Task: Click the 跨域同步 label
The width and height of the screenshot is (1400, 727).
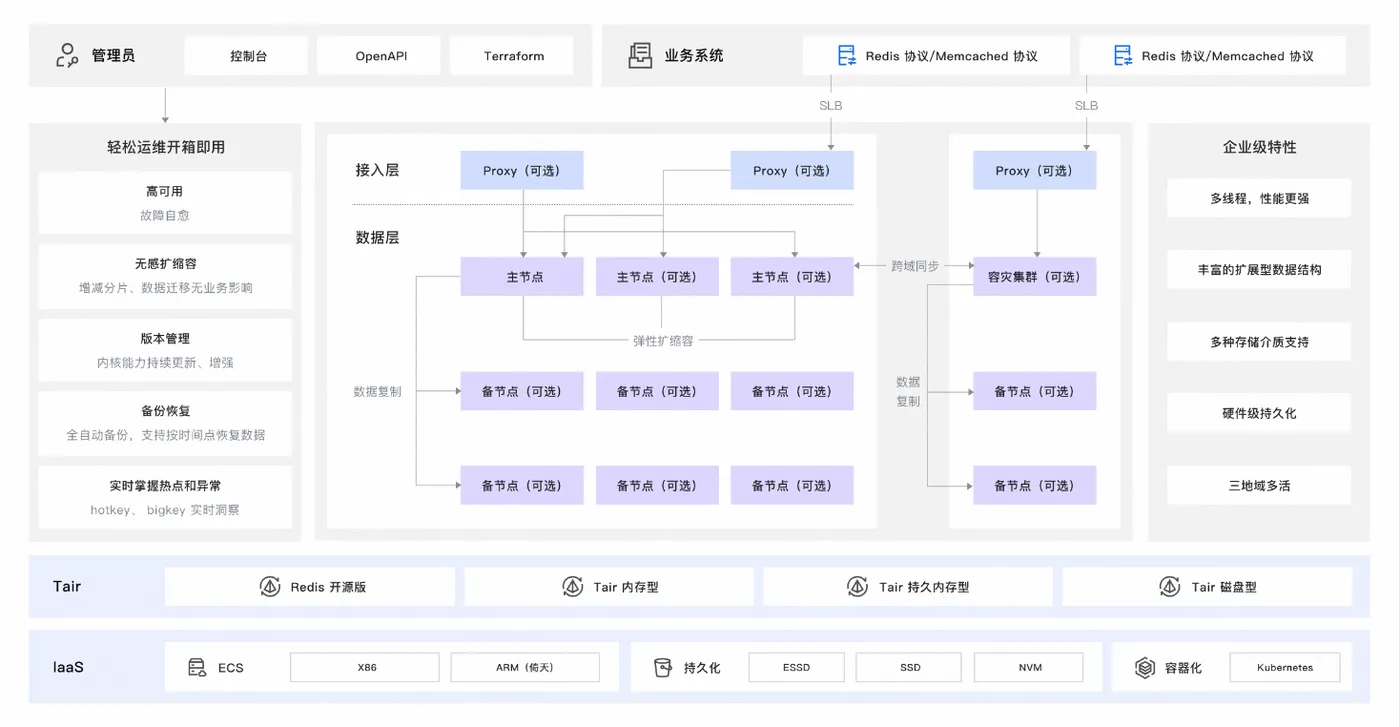Action: [x=915, y=266]
